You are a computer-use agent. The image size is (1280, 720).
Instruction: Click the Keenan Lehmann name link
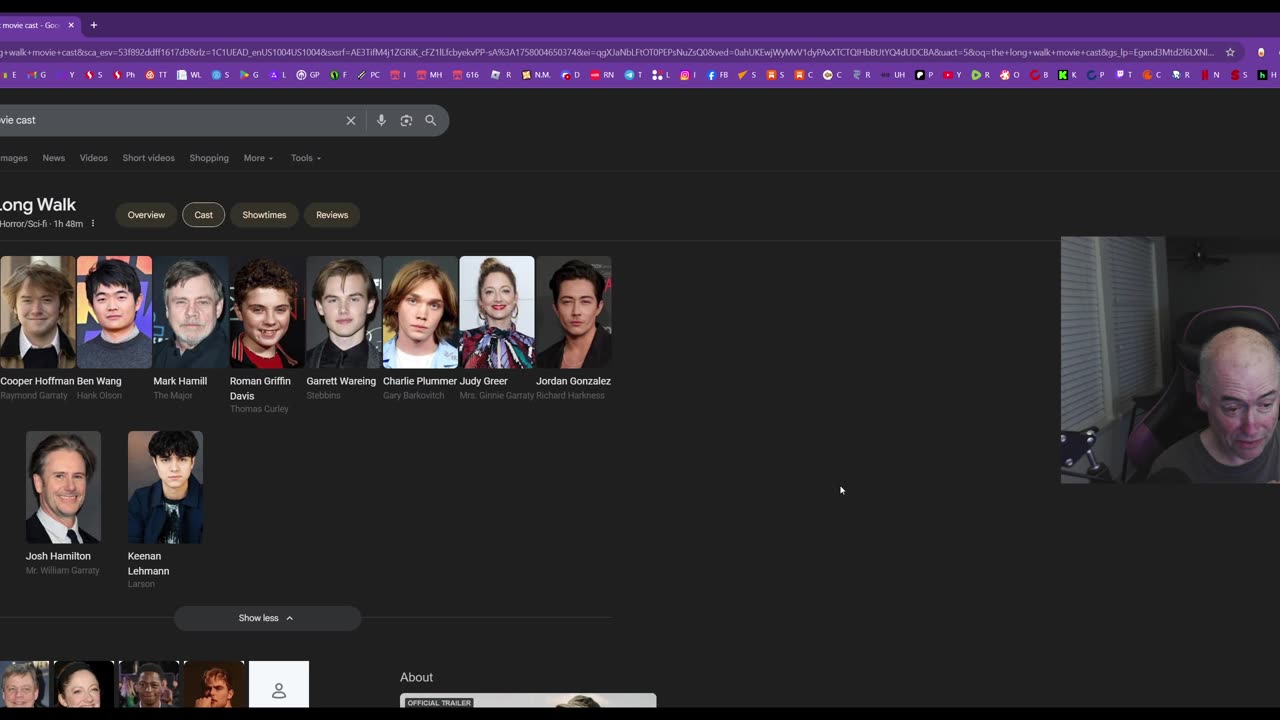click(148, 563)
